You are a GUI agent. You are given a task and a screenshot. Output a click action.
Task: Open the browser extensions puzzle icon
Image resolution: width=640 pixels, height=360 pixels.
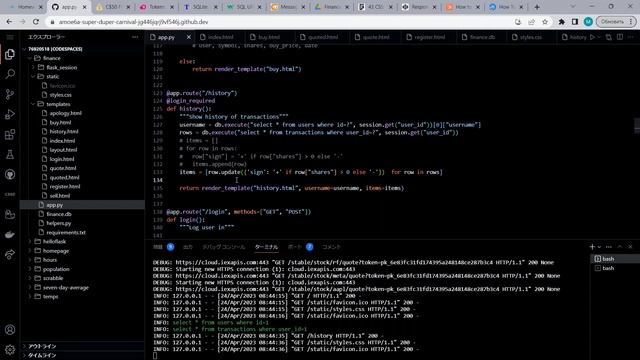[x=562, y=22]
